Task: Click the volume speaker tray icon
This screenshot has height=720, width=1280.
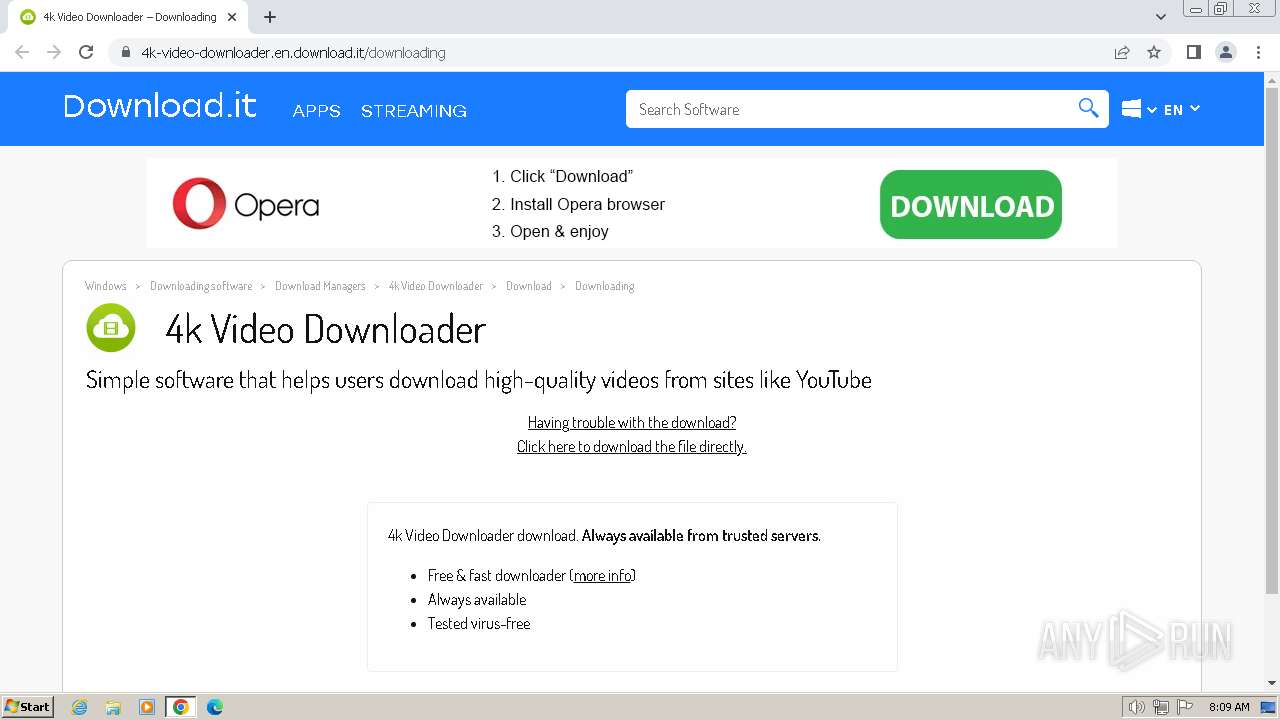Action: pyautogui.click(x=1137, y=707)
